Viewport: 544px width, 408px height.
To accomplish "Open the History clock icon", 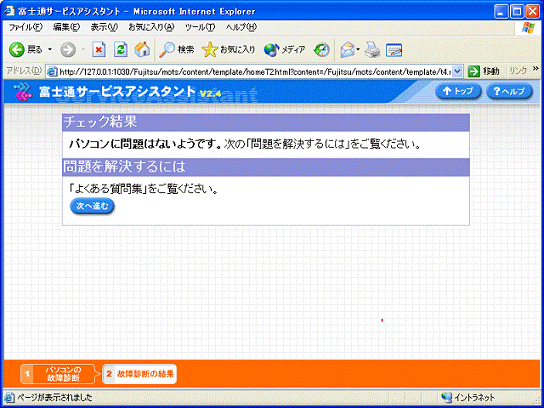I will [322, 50].
